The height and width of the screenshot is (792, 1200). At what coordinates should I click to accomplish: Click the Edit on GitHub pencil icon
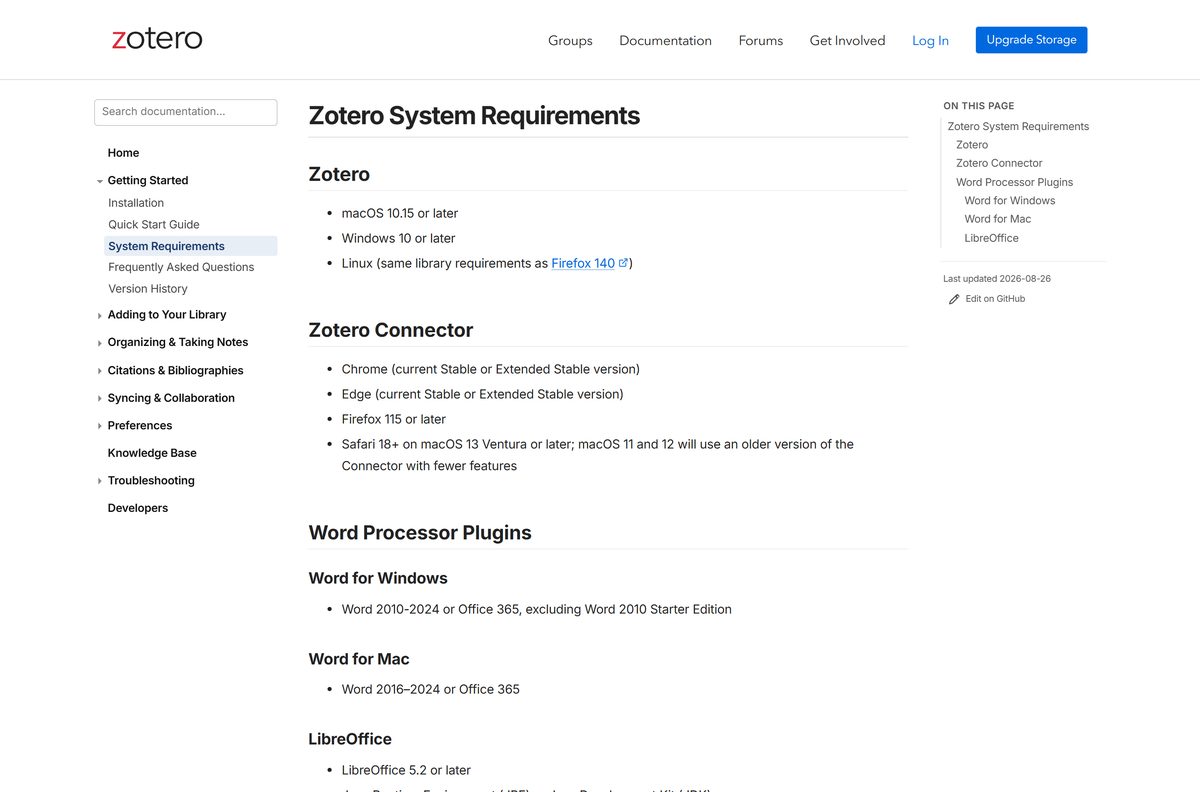click(x=954, y=299)
